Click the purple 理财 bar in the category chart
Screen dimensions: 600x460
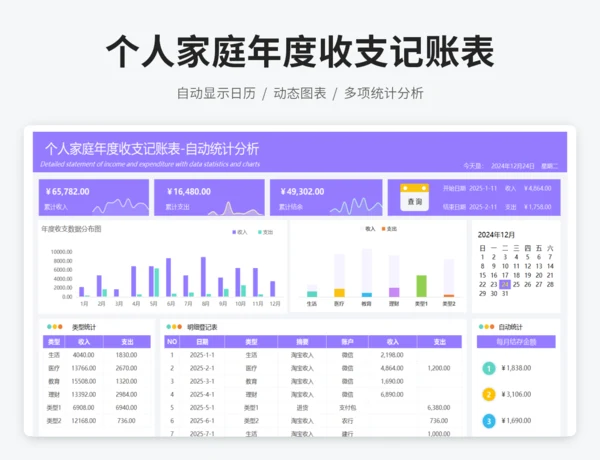point(394,292)
